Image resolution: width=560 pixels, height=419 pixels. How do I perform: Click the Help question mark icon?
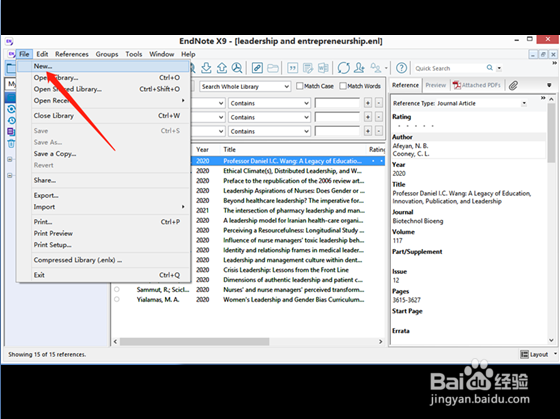401,68
